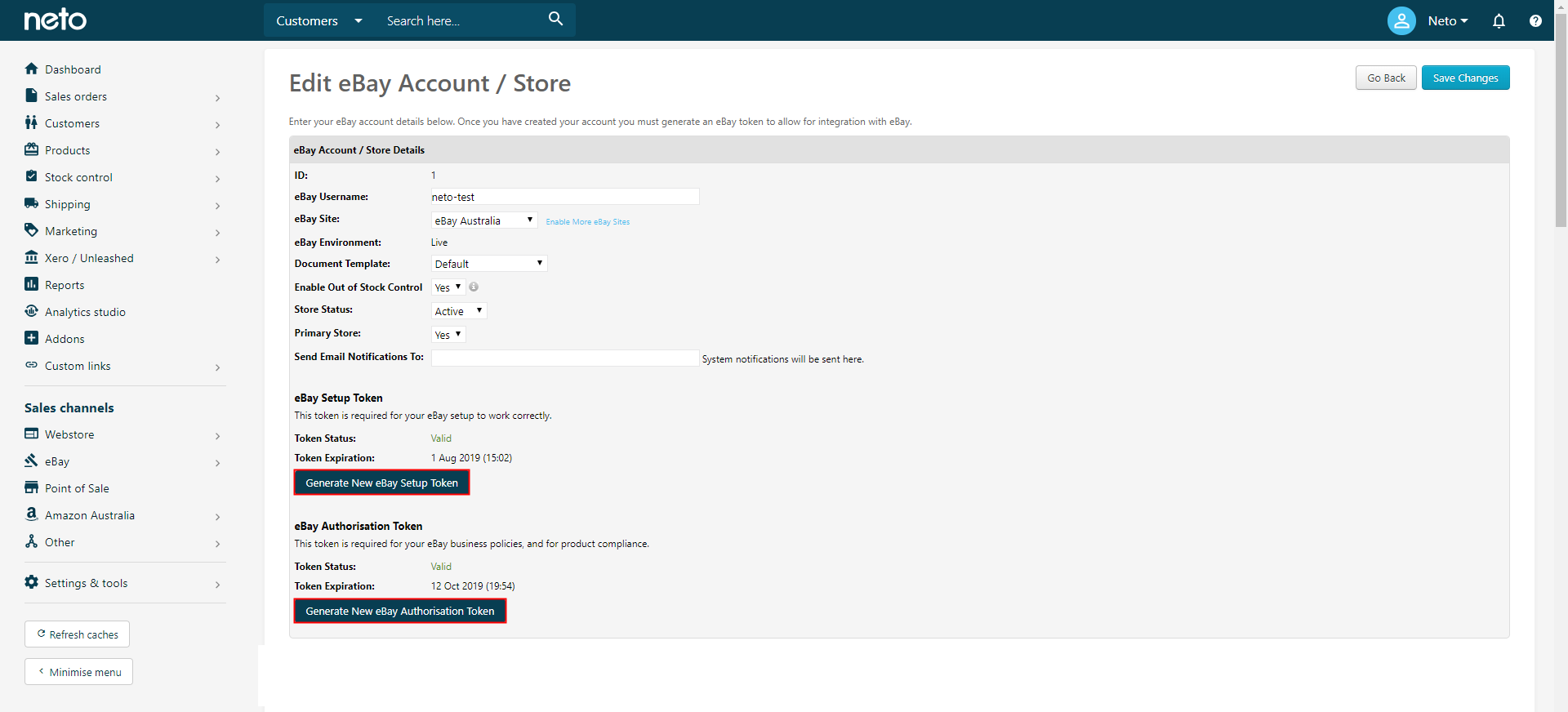
Task: Select the eBay gavel icon
Action: click(x=31, y=461)
